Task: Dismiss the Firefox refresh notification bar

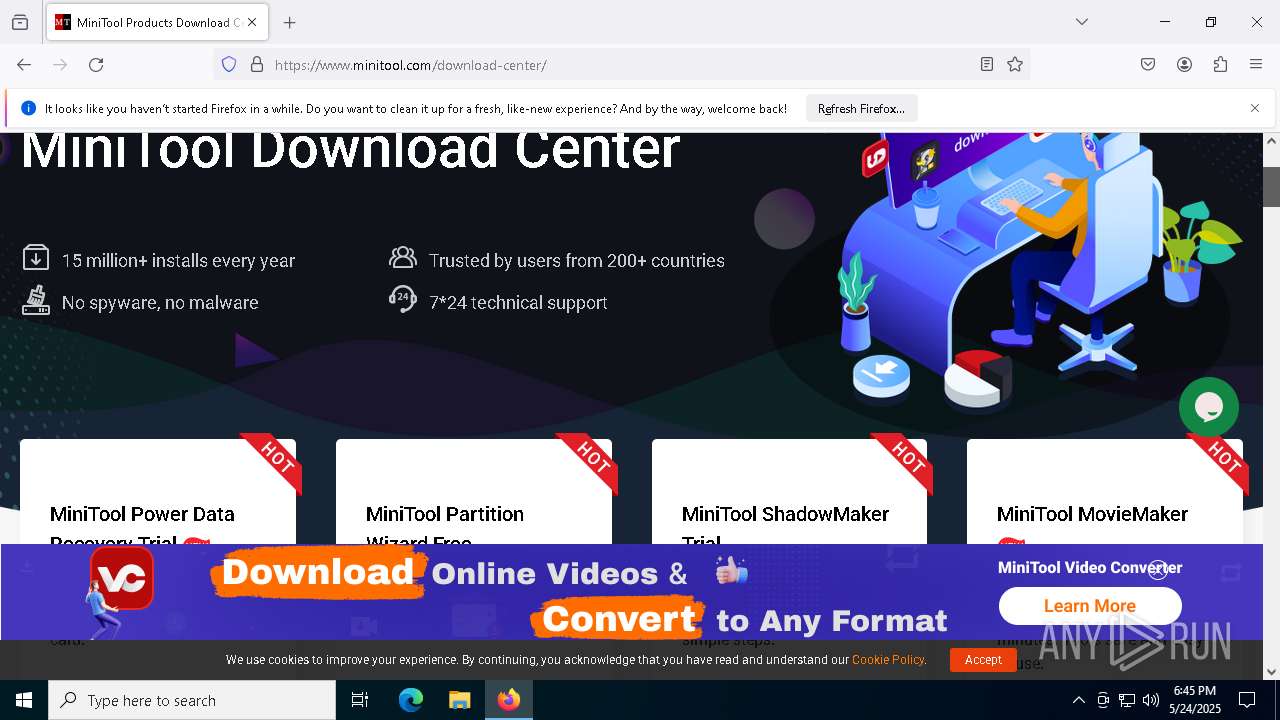Action: (x=1255, y=108)
